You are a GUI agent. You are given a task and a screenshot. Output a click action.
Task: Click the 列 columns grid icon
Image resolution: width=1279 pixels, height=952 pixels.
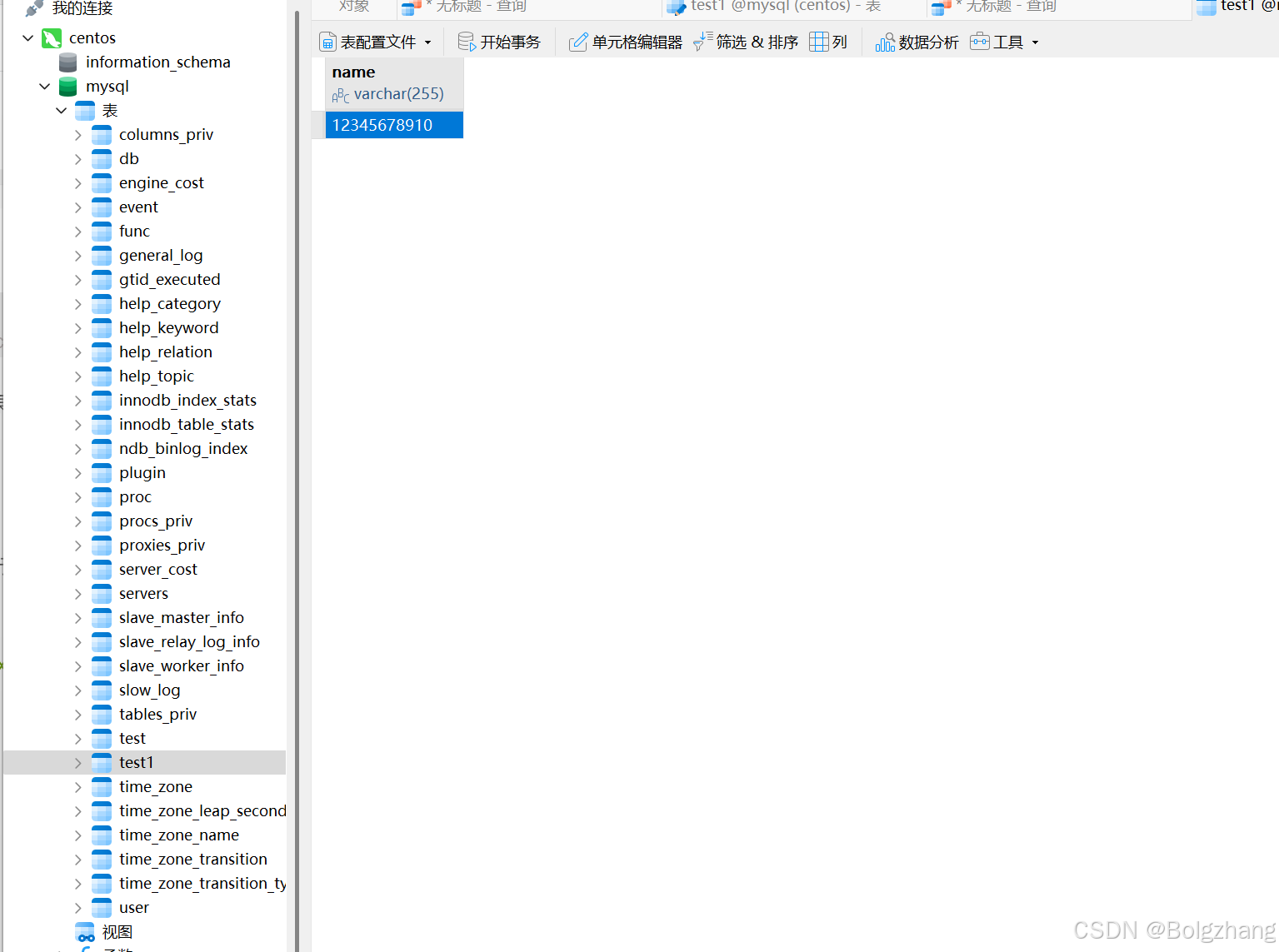point(819,42)
